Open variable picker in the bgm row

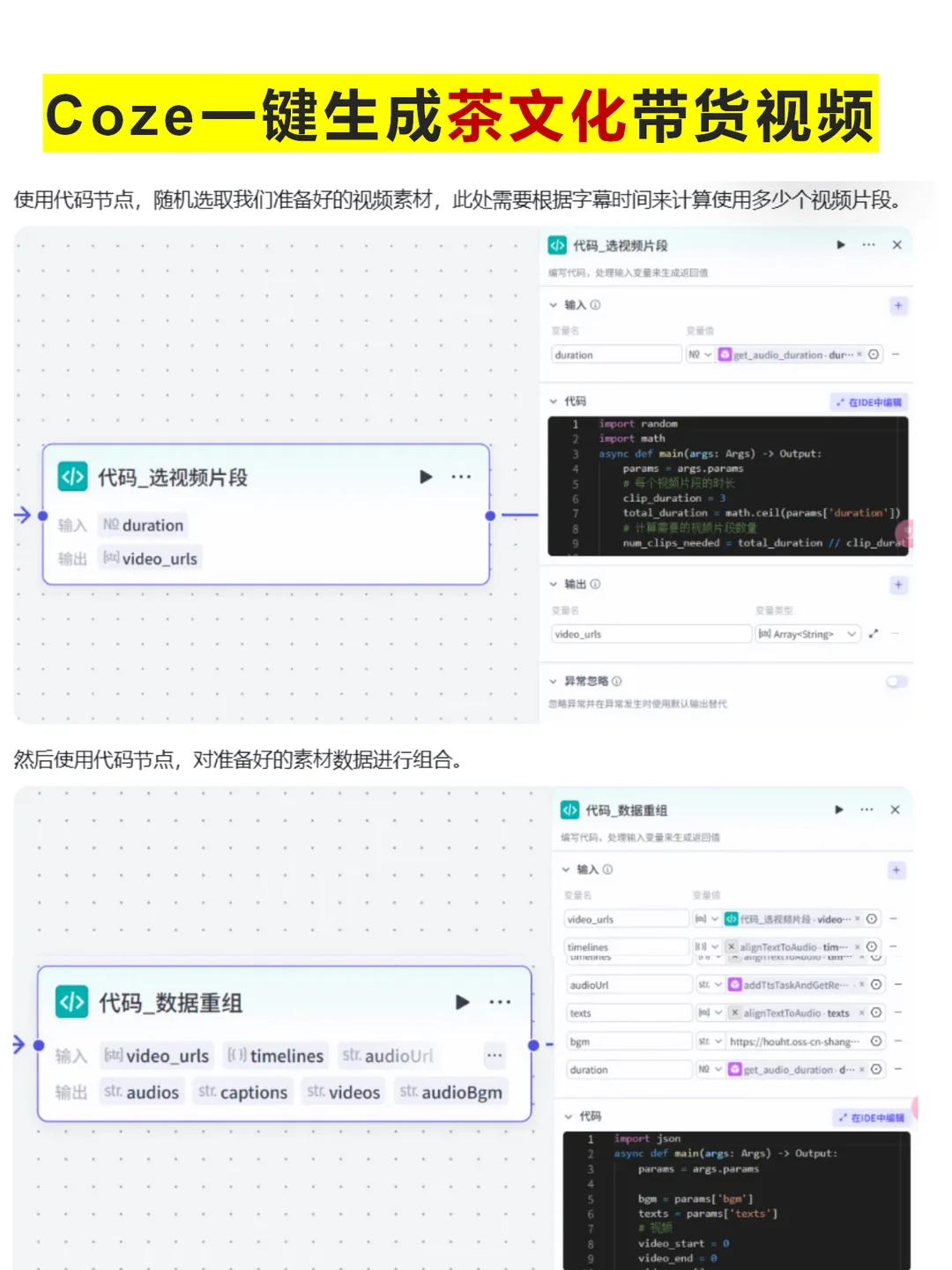(x=876, y=1042)
